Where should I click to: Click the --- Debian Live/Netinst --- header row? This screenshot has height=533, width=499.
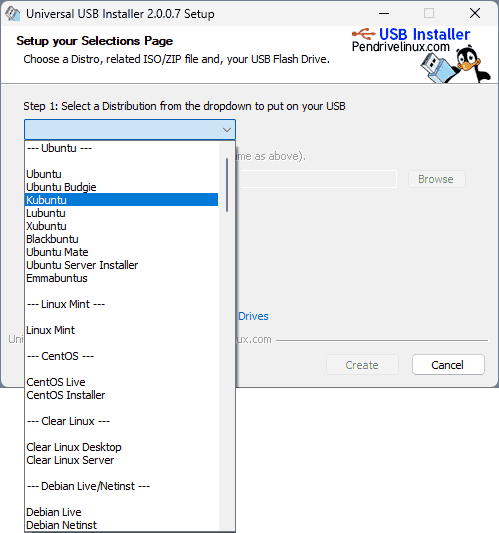click(x=121, y=486)
